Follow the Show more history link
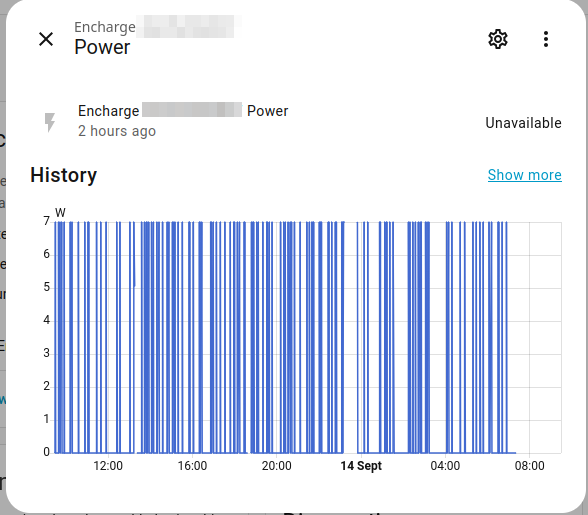 [x=525, y=175]
